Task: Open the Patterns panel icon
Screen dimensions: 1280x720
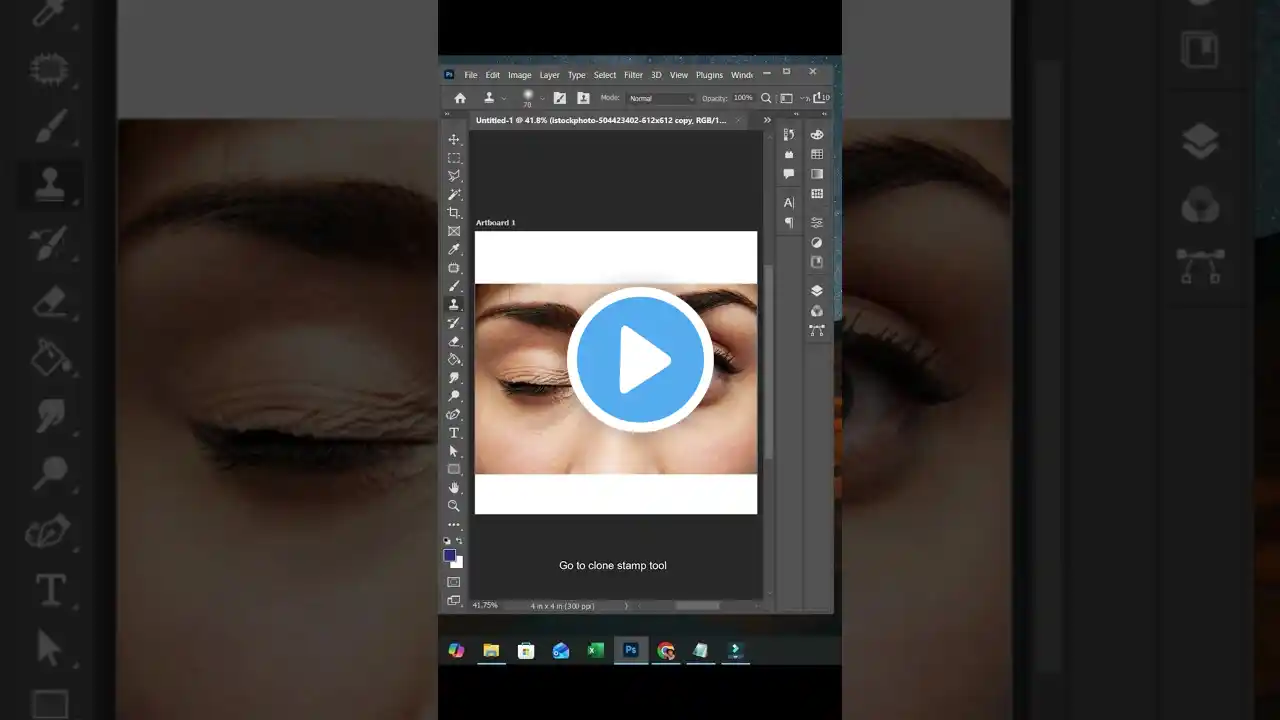Action: tap(817, 194)
